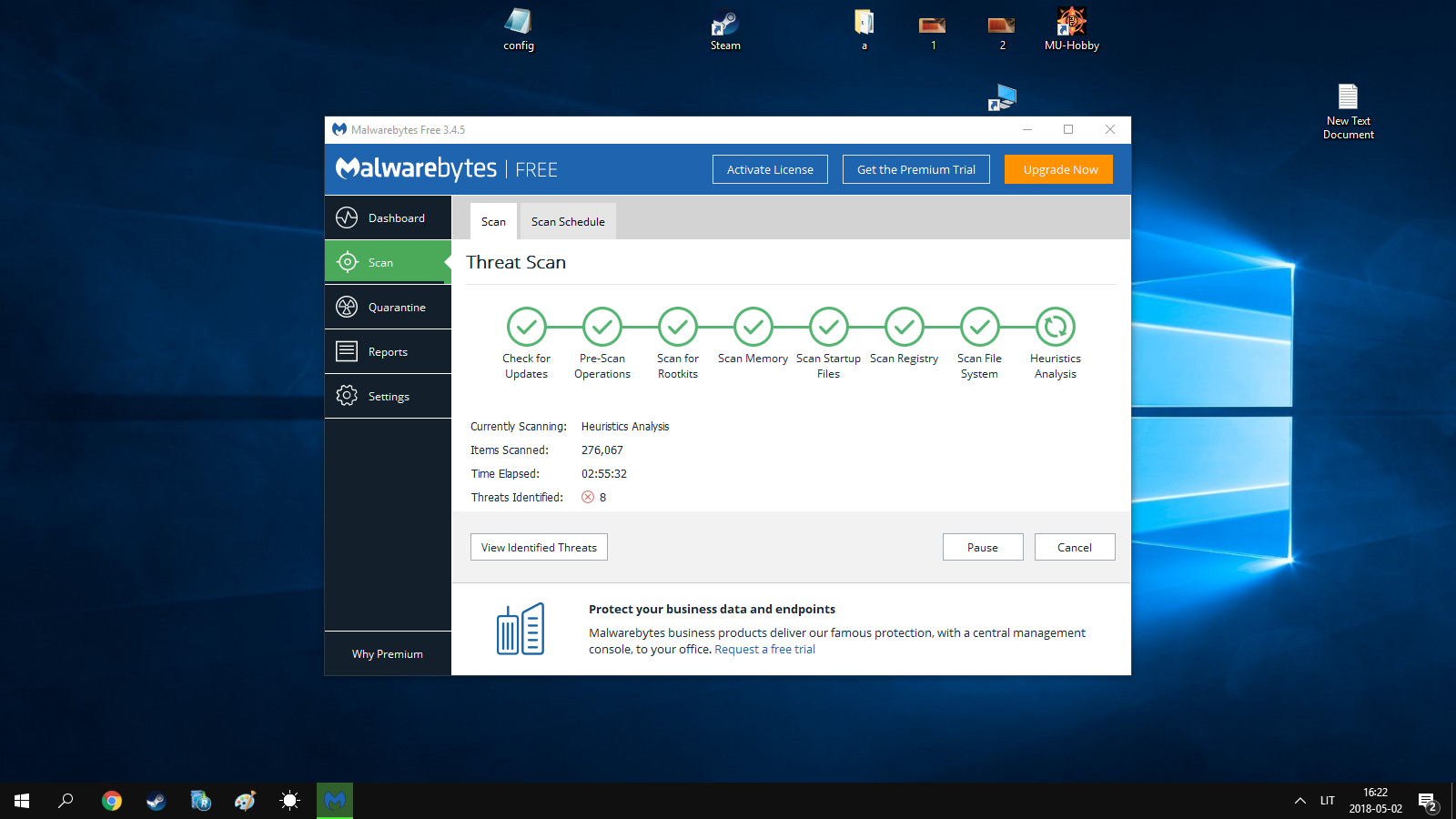Switch to the Scan tab

coord(493,221)
